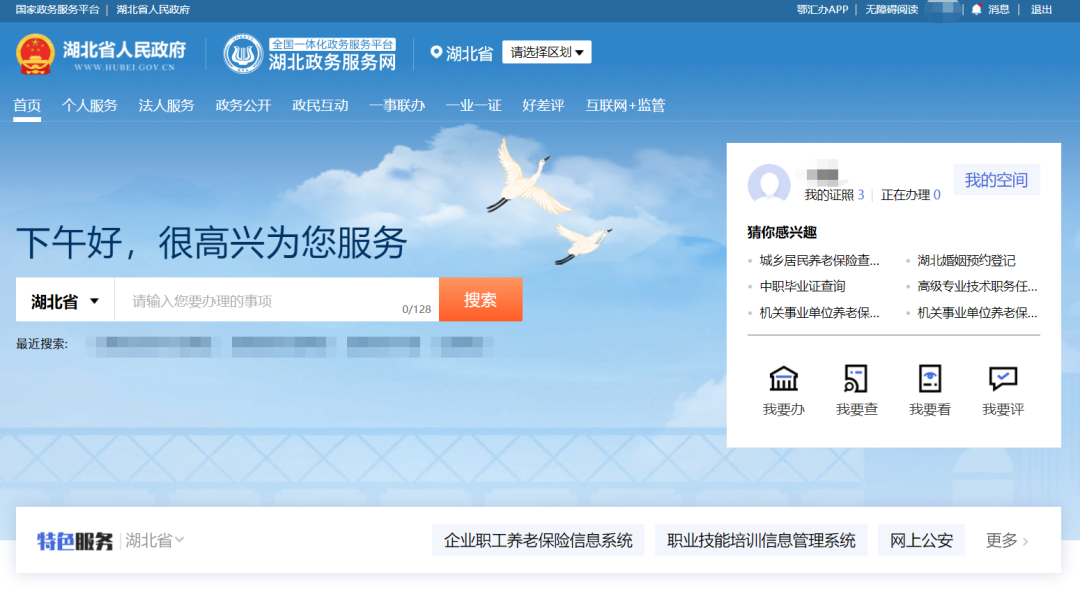Click the 退出 logout link
The width and height of the screenshot is (1080, 603).
(x=1041, y=10)
